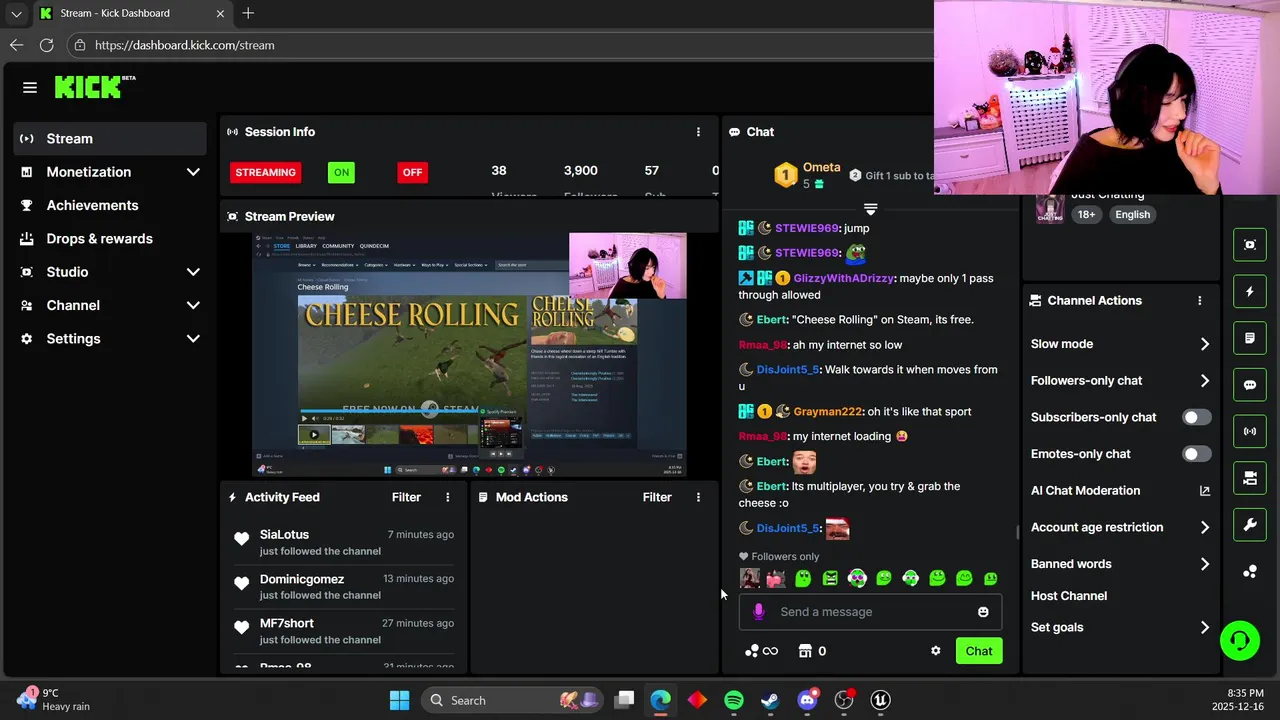The height and width of the screenshot is (720, 1280).
Task: Open Unreal Engine from the taskbar
Action: tap(881, 700)
